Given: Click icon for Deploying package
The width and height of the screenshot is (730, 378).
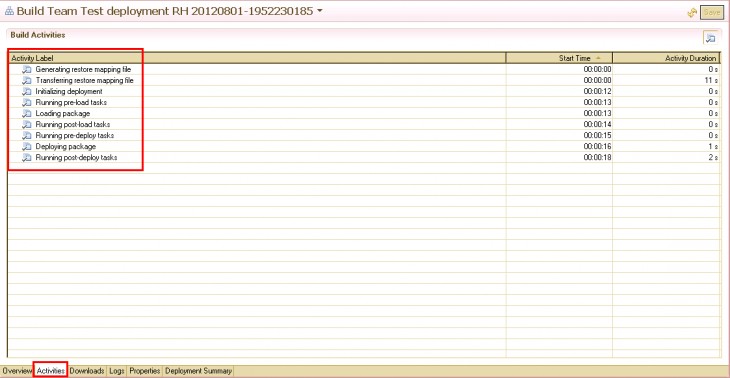Looking at the screenshot, I should click(27, 147).
